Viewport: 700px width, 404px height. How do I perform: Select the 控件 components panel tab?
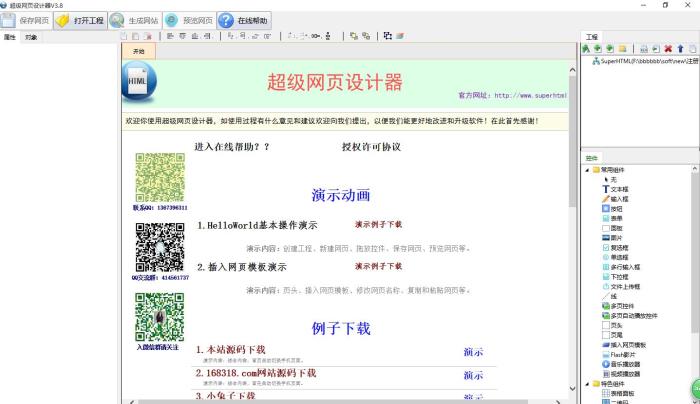592,158
